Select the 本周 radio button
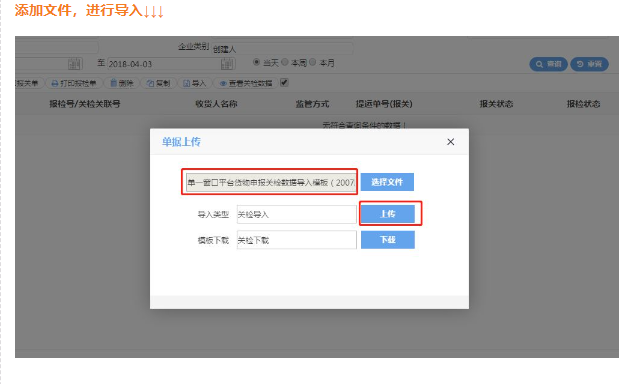633x384 pixels. coord(285,62)
